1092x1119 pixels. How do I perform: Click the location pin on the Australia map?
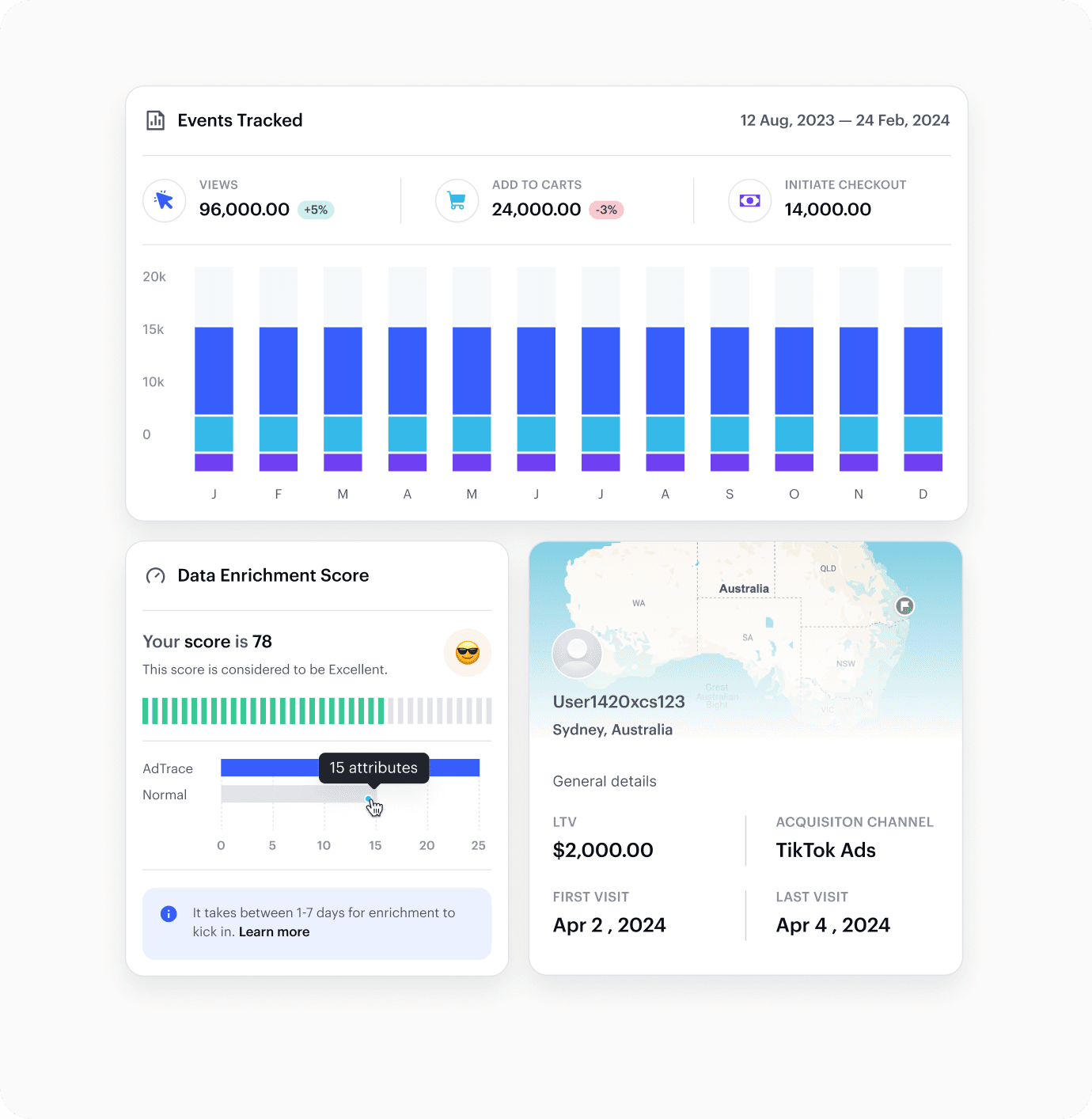[x=904, y=605]
